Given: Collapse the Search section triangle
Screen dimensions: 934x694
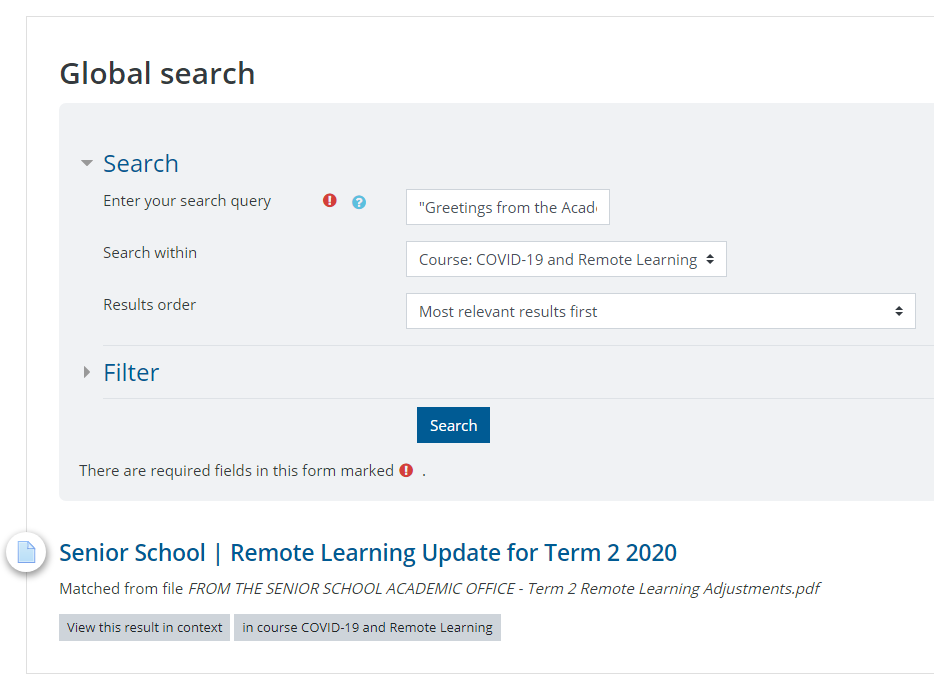Looking at the screenshot, I should pos(87,163).
